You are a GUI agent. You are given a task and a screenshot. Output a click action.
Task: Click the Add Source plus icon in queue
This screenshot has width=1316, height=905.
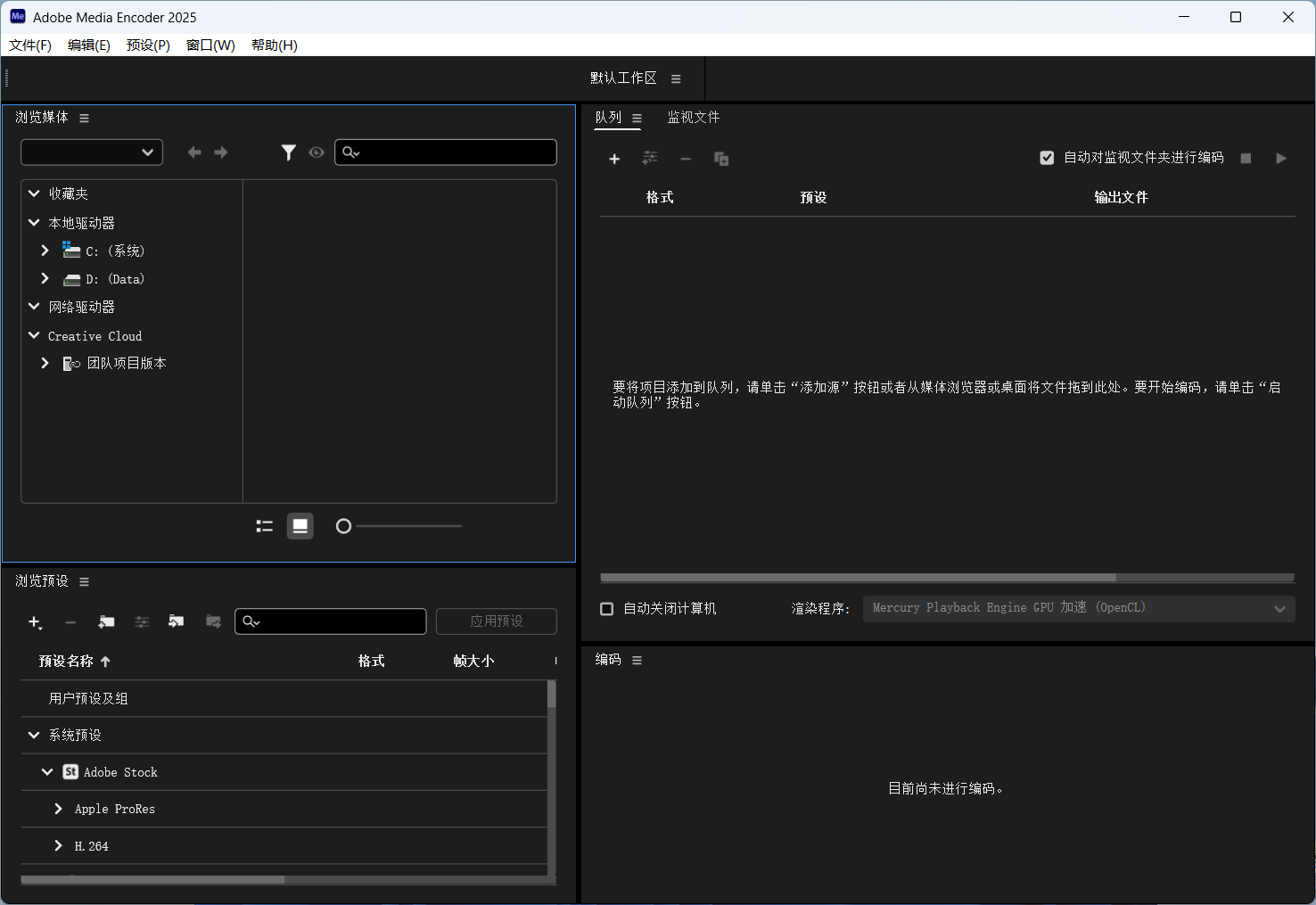click(x=614, y=159)
